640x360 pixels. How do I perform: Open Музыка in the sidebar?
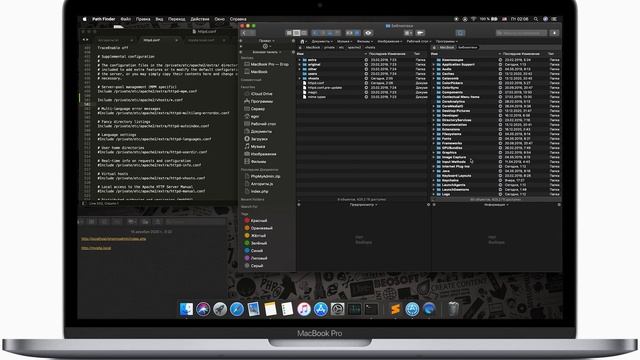255,146
